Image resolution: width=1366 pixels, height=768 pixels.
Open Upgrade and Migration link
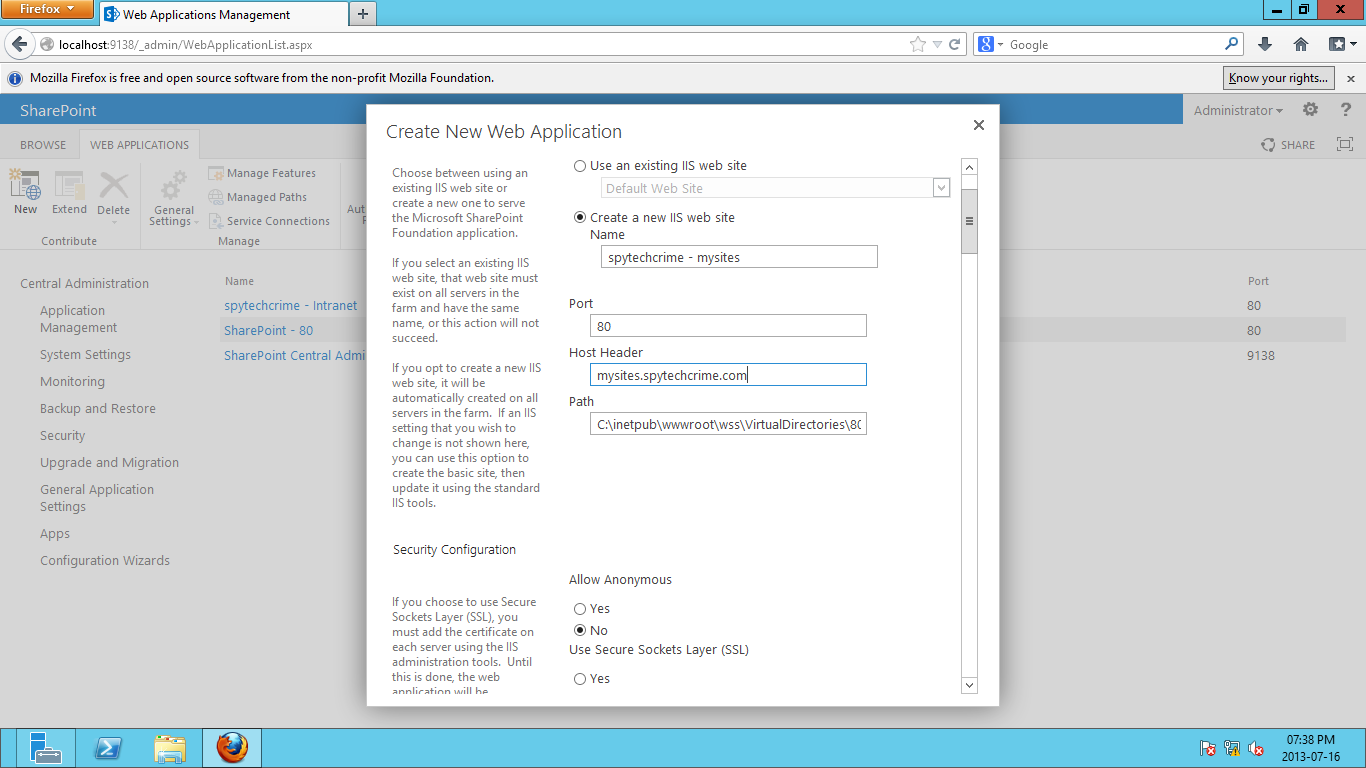click(109, 463)
